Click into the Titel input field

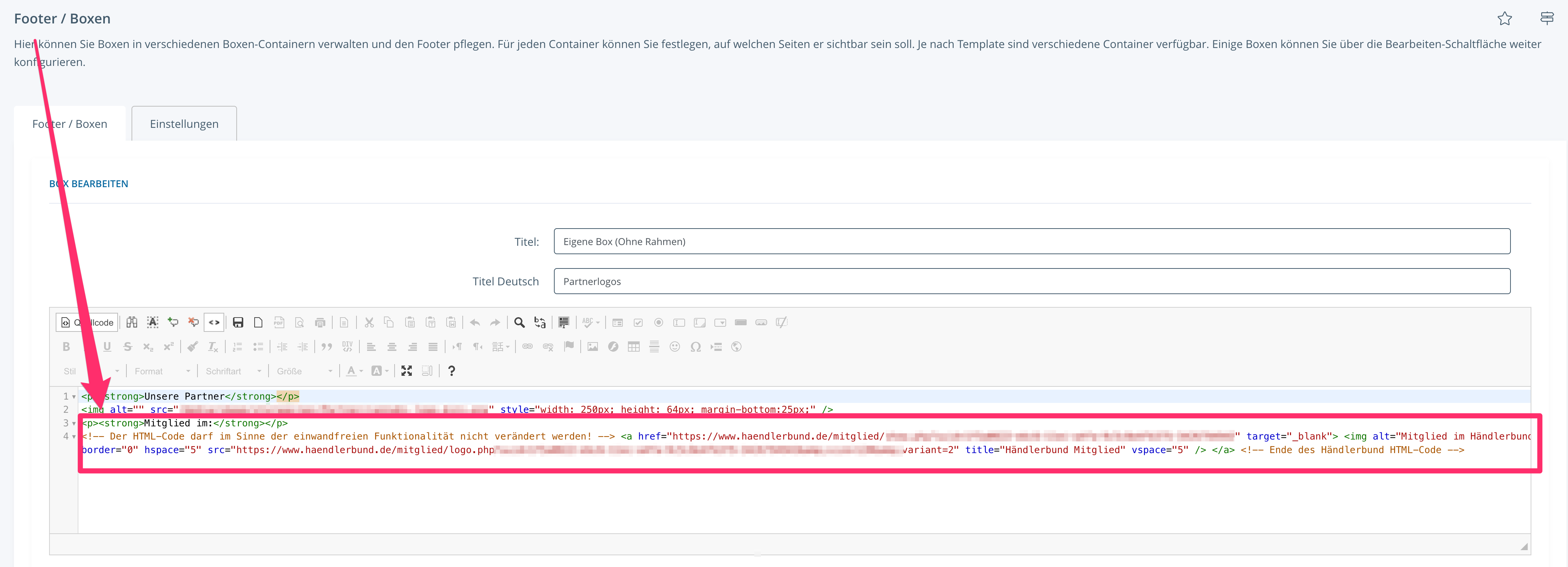coord(1031,241)
